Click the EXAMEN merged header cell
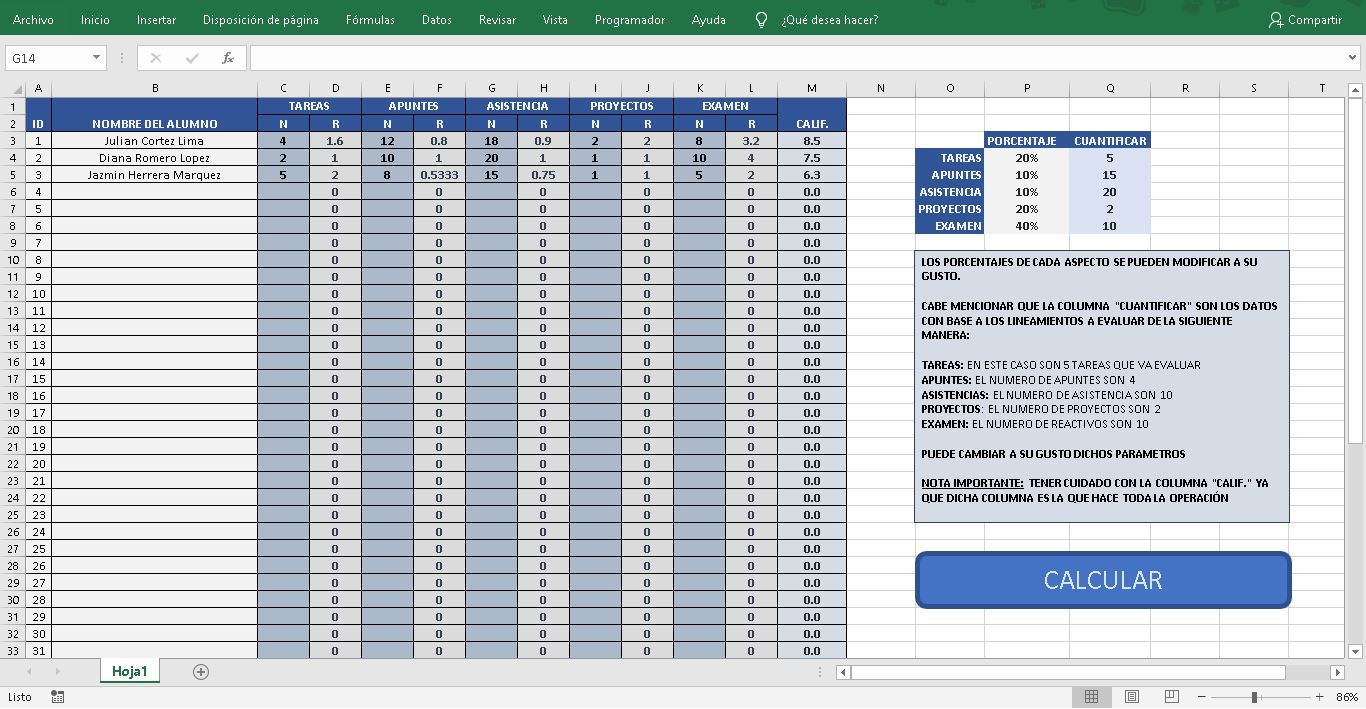Viewport: 1366px width, 709px height. (x=725, y=106)
